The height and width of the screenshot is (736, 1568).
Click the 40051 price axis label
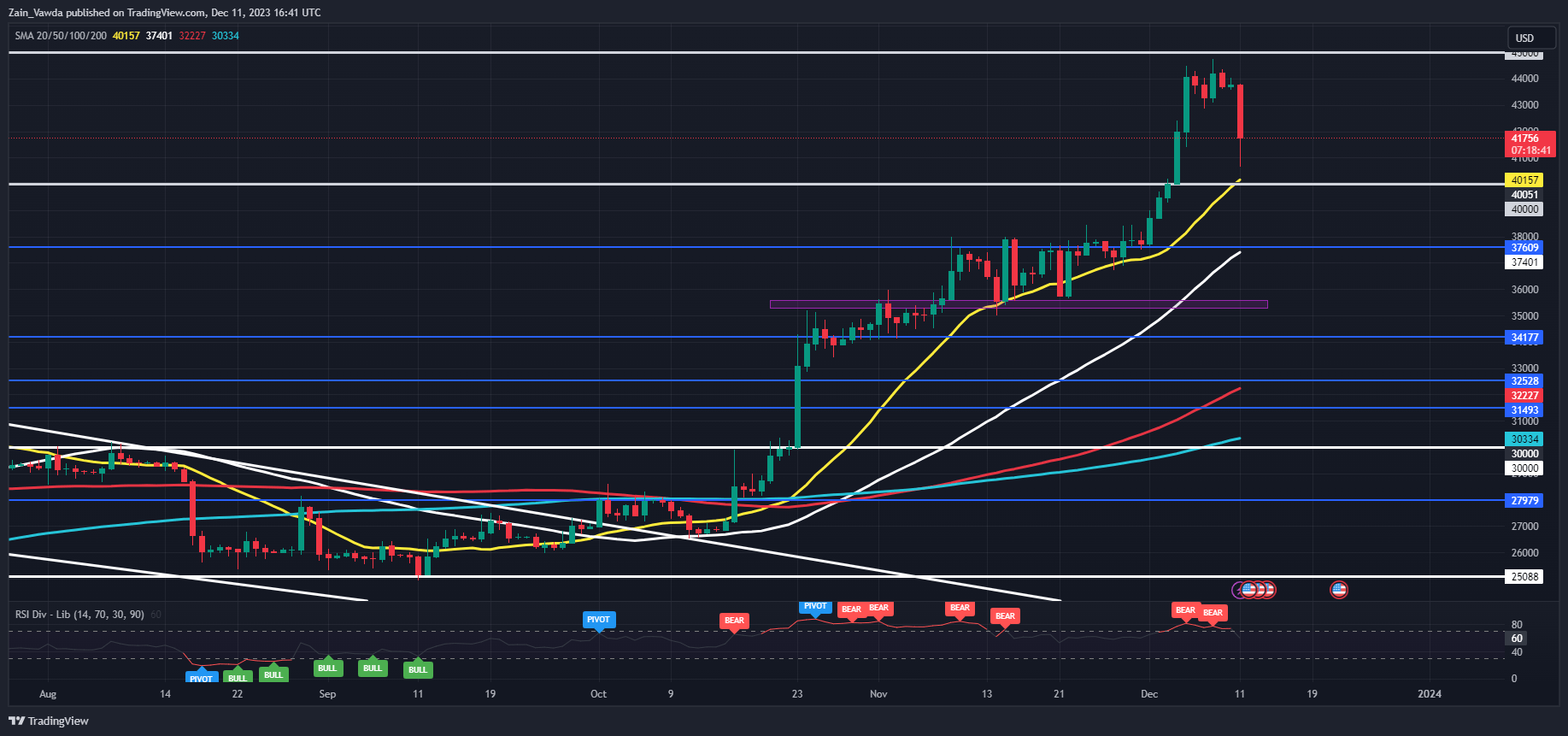pos(1524,195)
